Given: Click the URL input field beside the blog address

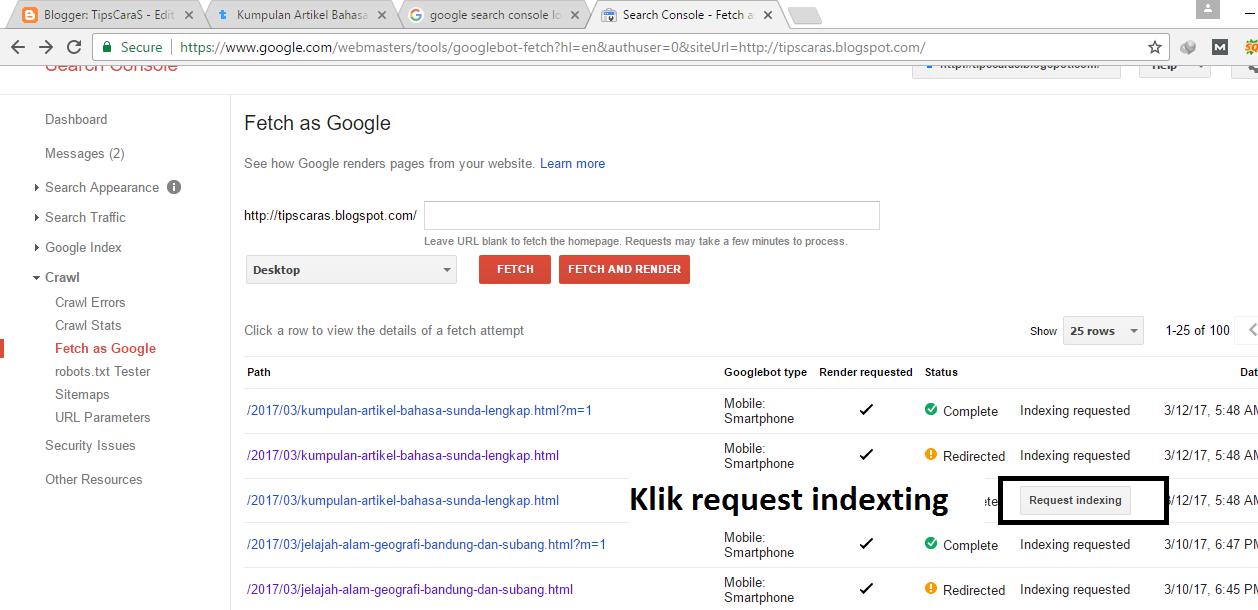Looking at the screenshot, I should 651,215.
